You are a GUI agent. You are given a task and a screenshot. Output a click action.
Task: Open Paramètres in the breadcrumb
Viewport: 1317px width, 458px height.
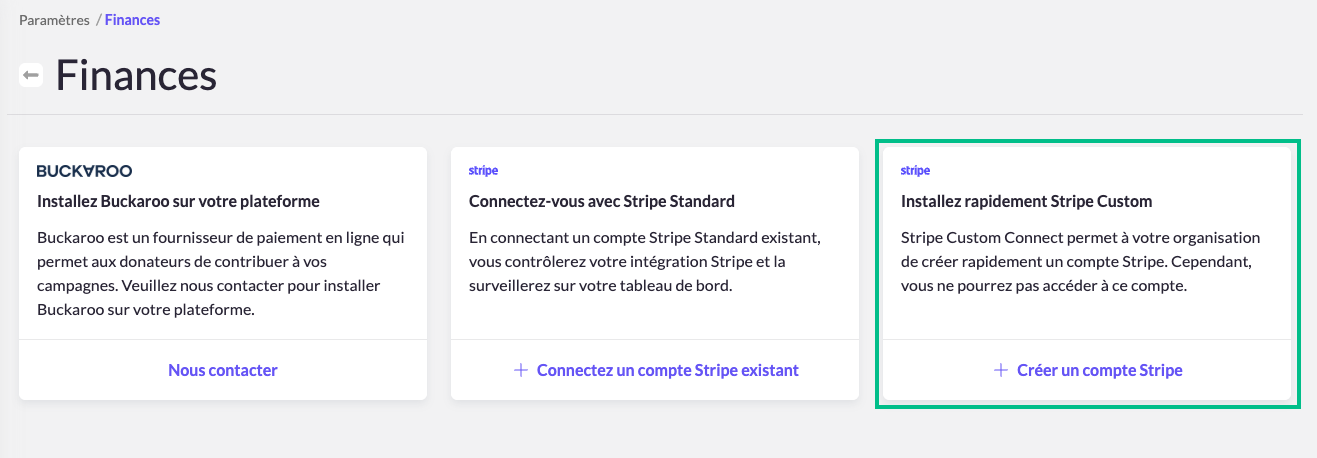pos(54,20)
